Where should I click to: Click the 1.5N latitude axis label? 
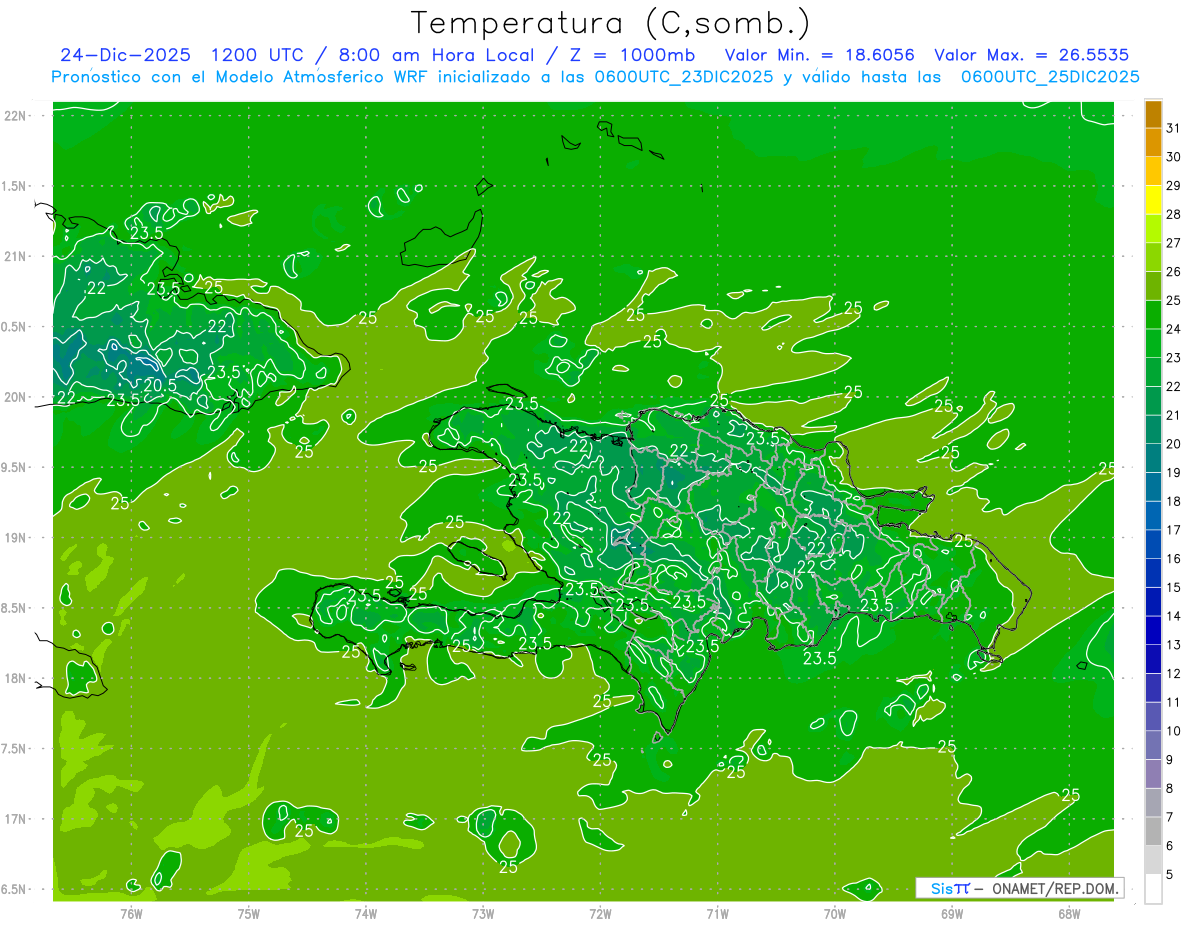coord(14,186)
